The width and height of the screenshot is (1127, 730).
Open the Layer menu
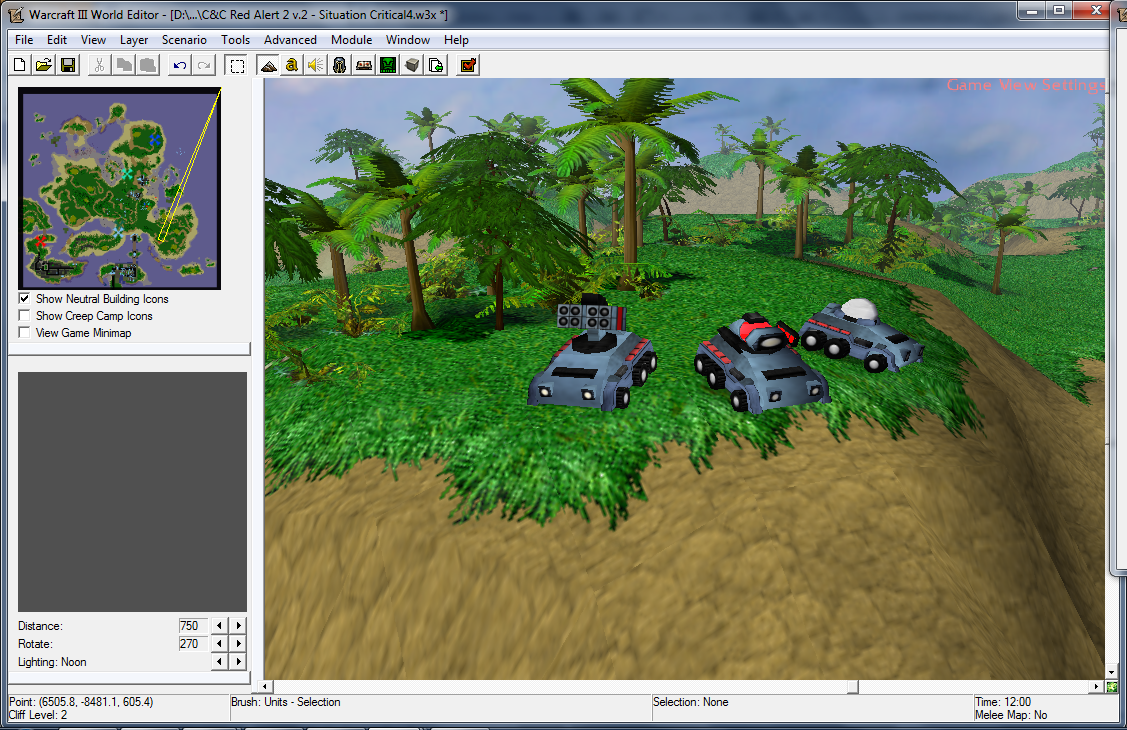pos(134,40)
